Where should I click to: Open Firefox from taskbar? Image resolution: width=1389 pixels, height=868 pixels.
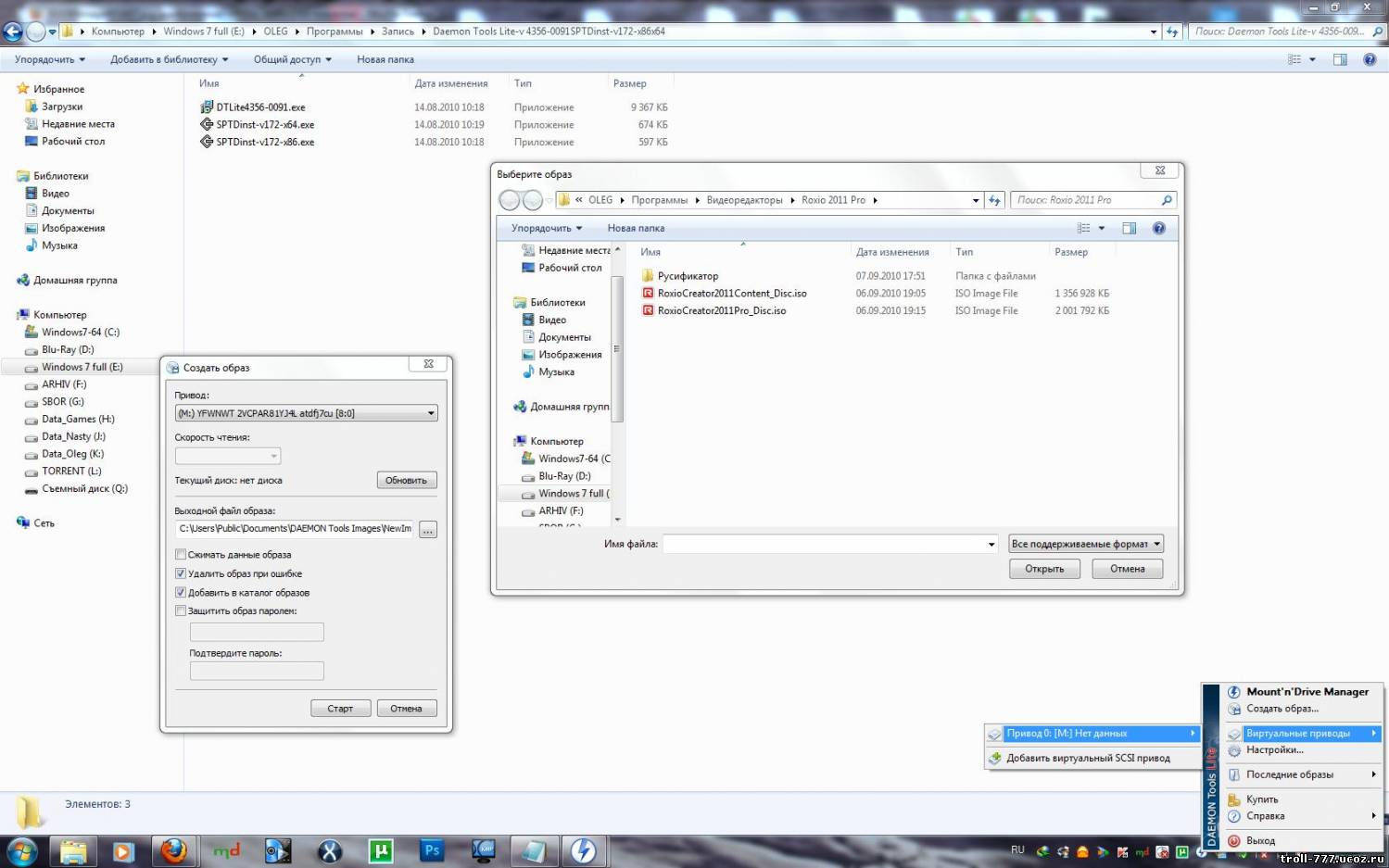click(173, 850)
